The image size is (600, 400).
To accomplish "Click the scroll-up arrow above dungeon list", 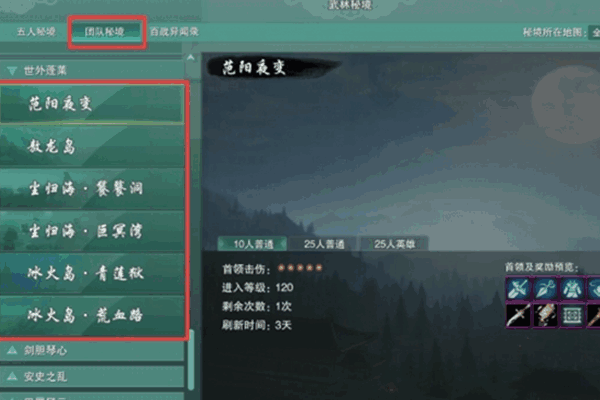I will pos(191,58).
